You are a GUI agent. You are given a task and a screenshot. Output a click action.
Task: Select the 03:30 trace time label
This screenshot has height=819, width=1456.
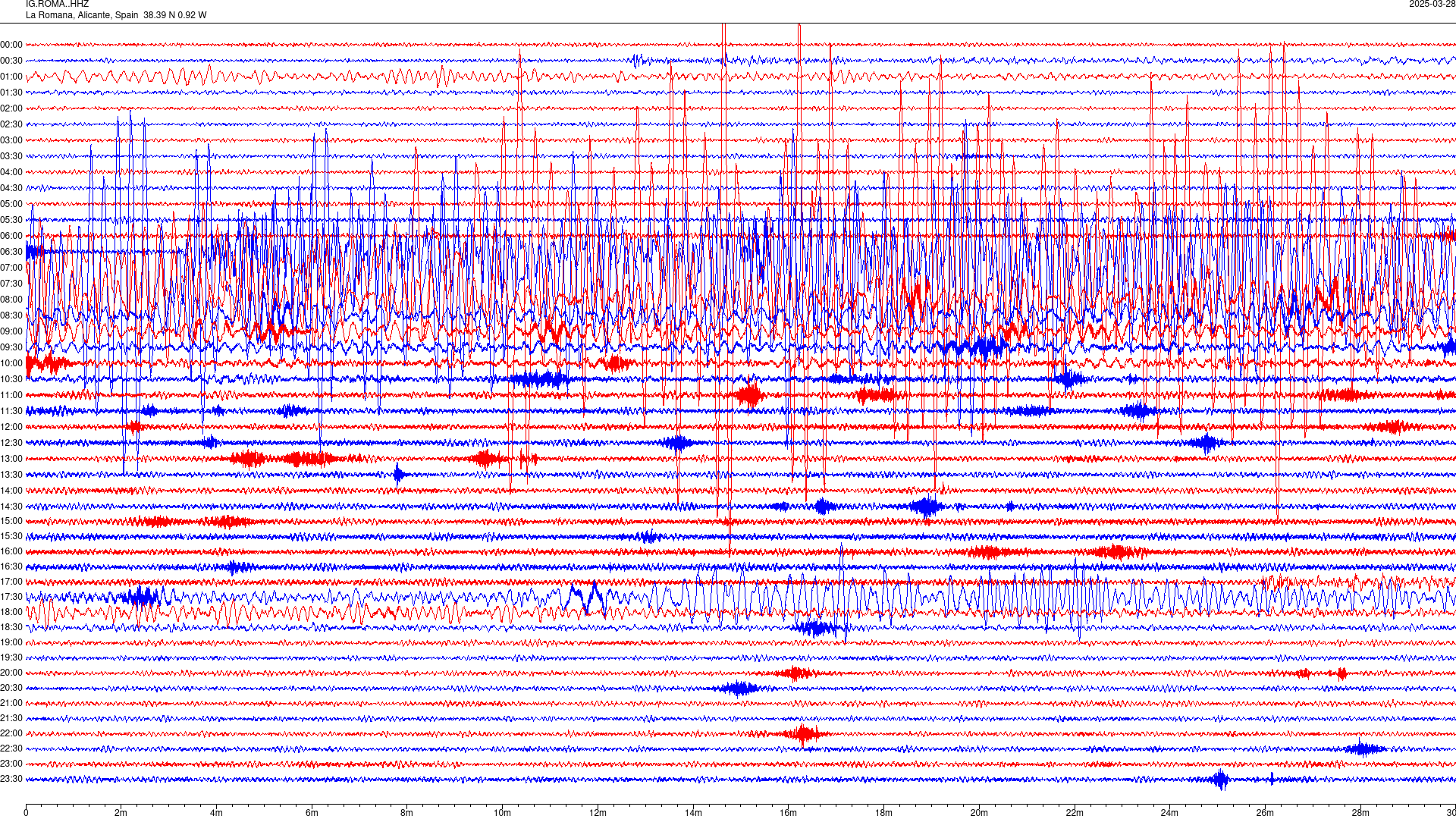(x=11, y=156)
